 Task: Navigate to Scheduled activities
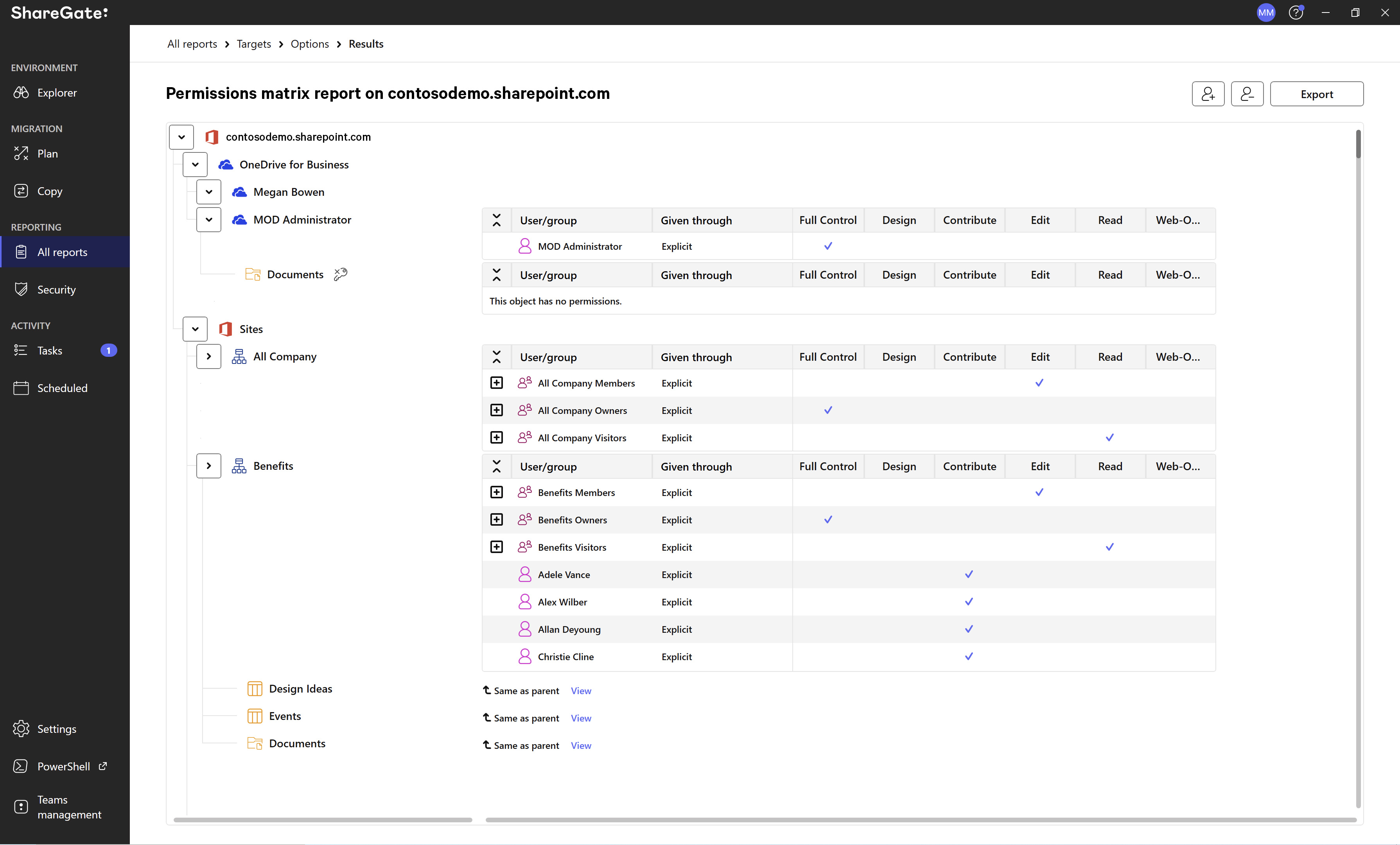pyautogui.click(x=62, y=388)
